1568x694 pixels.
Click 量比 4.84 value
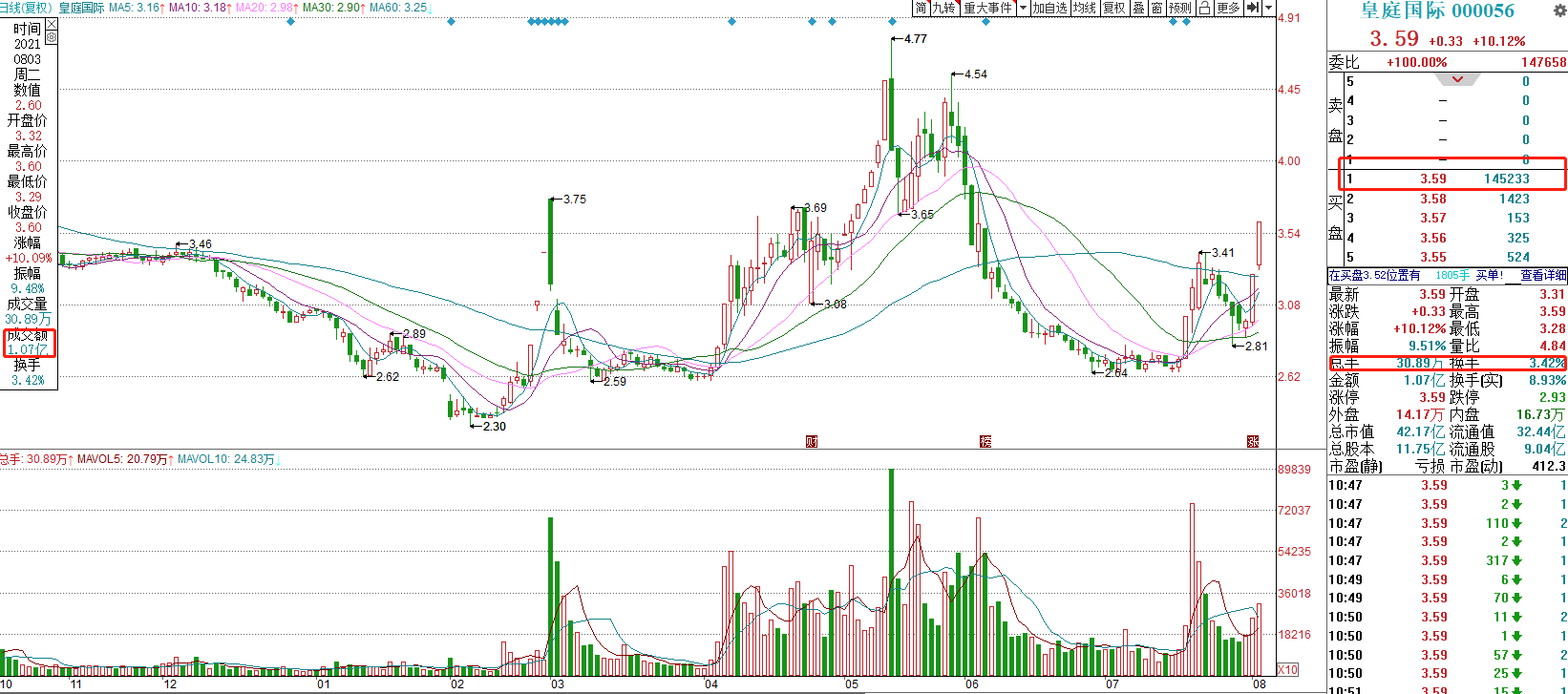1553,346
